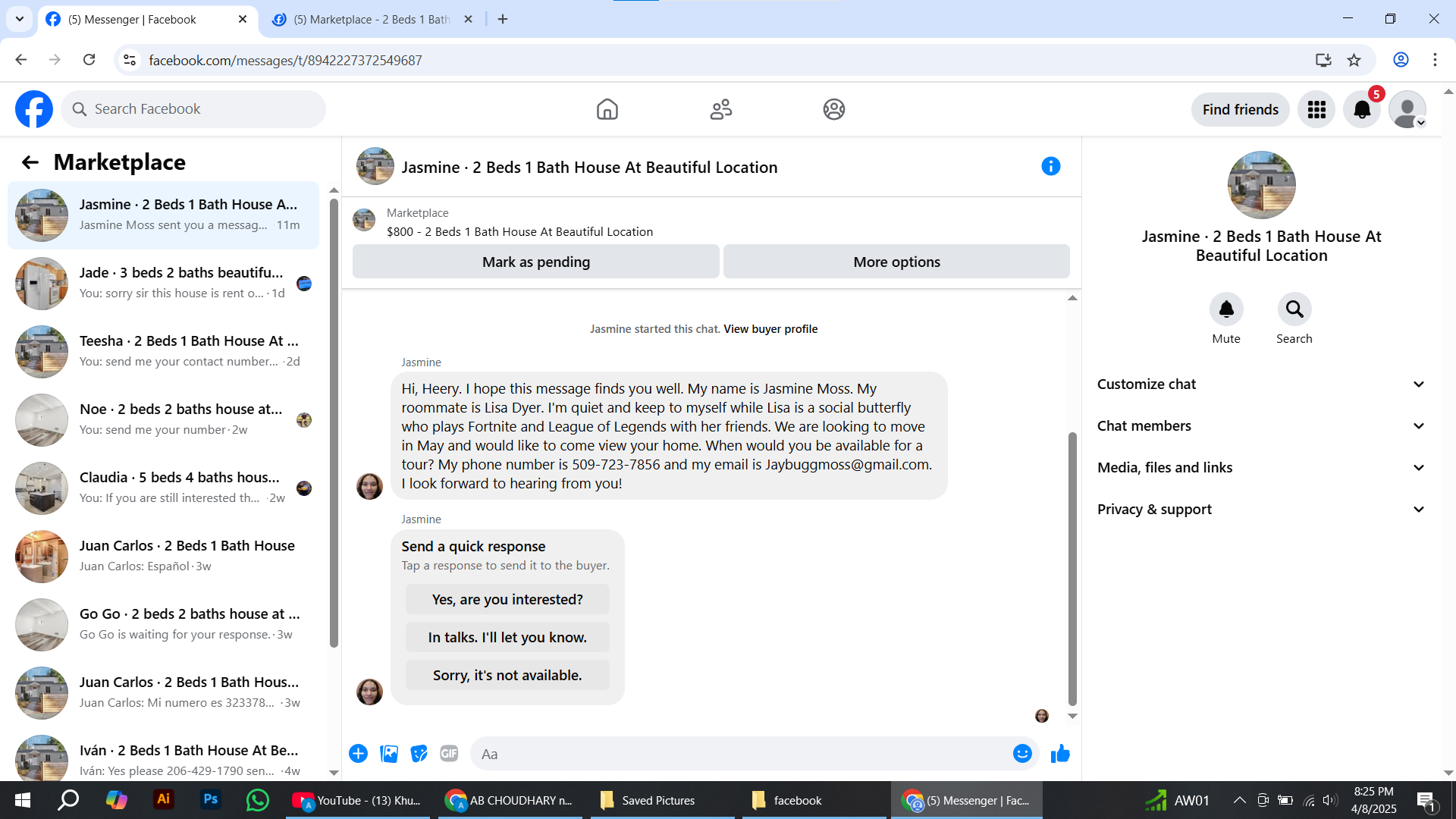Open the Facebook Home icon
The image size is (1456, 819).
(x=607, y=109)
